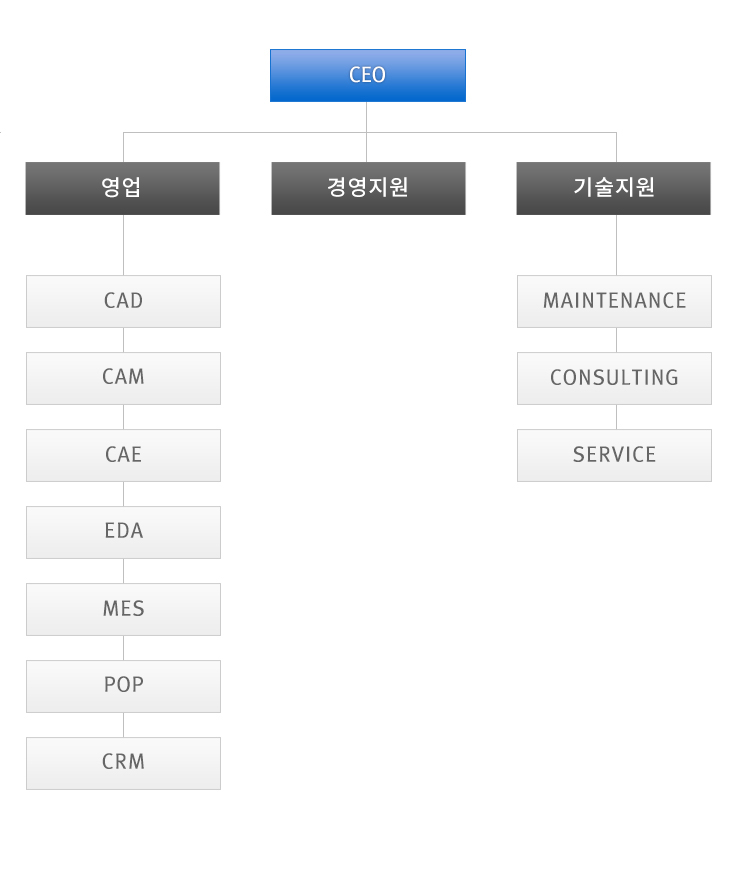Open the CRM item
The width and height of the screenshot is (740, 893).
(123, 763)
